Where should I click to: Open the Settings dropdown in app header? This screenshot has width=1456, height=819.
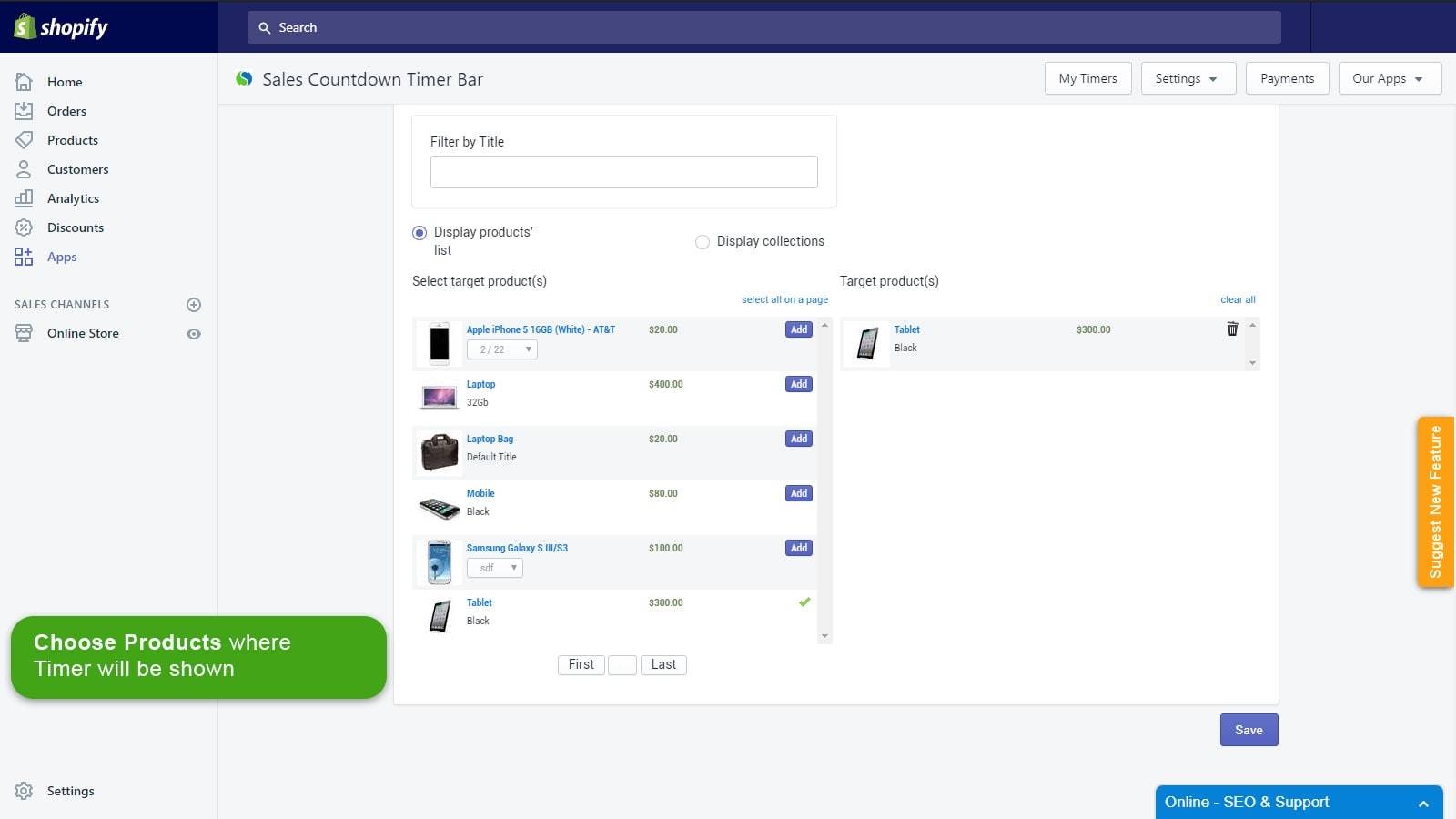pyautogui.click(x=1188, y=78)
